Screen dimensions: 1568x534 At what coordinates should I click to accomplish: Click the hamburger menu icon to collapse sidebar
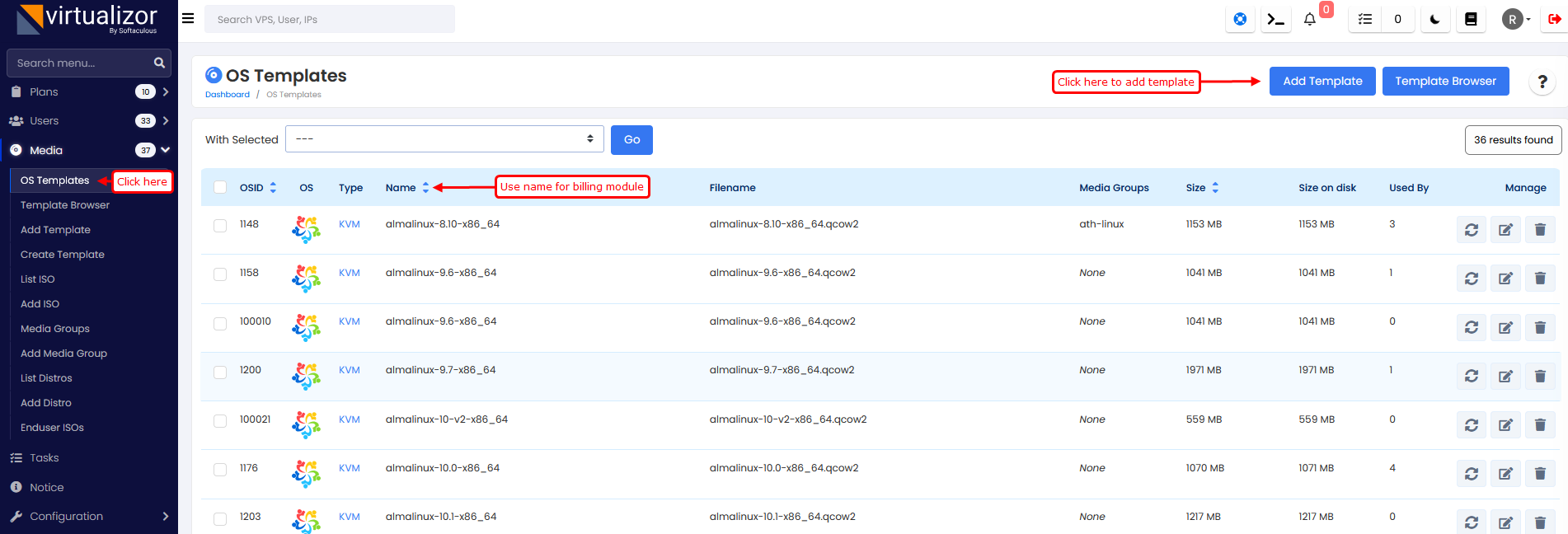[188, 18]
